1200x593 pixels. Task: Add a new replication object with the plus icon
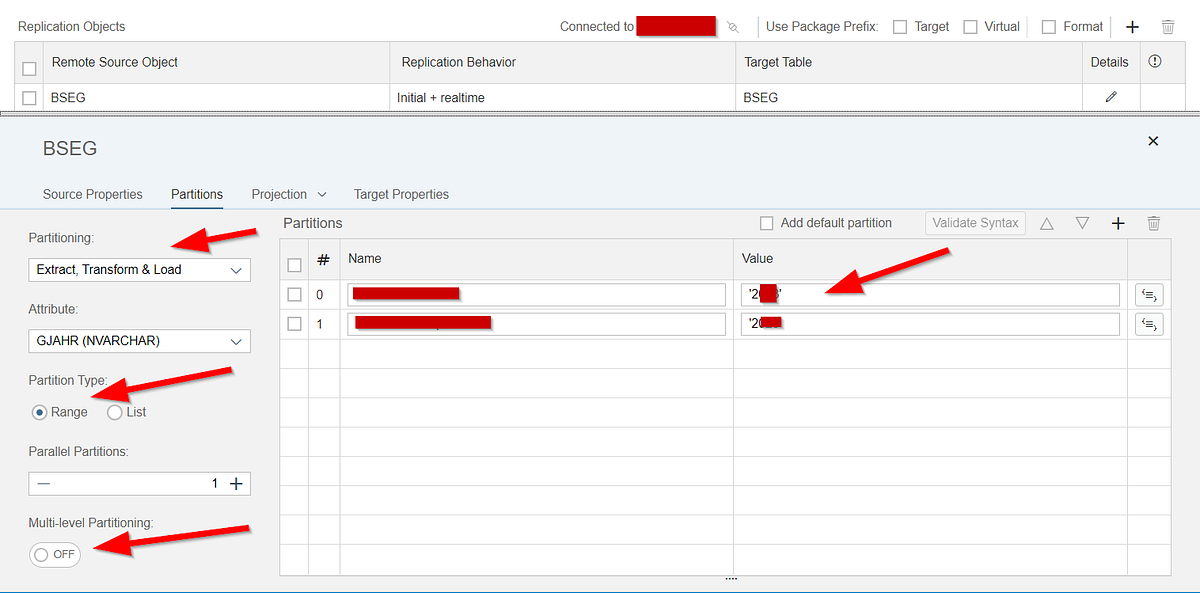(1132, 27)
